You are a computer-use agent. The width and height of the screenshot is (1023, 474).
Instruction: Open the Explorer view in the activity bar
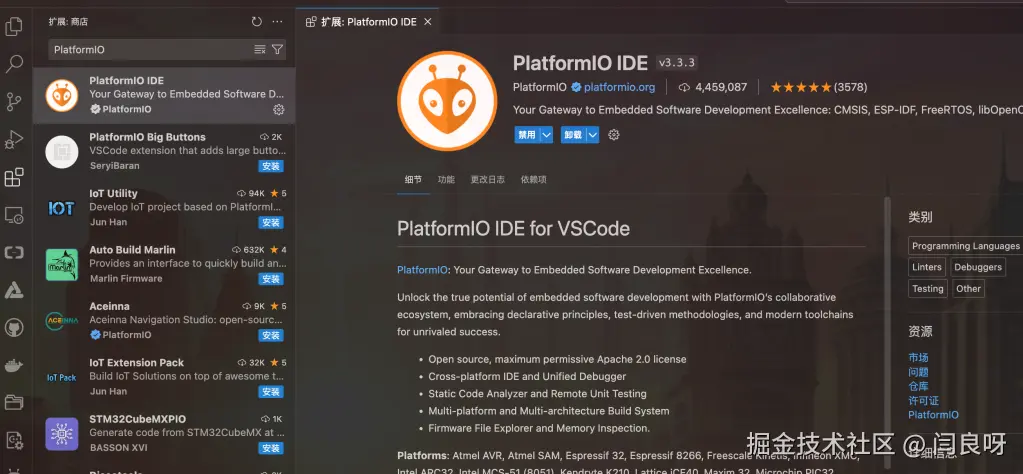pos(14,27)
